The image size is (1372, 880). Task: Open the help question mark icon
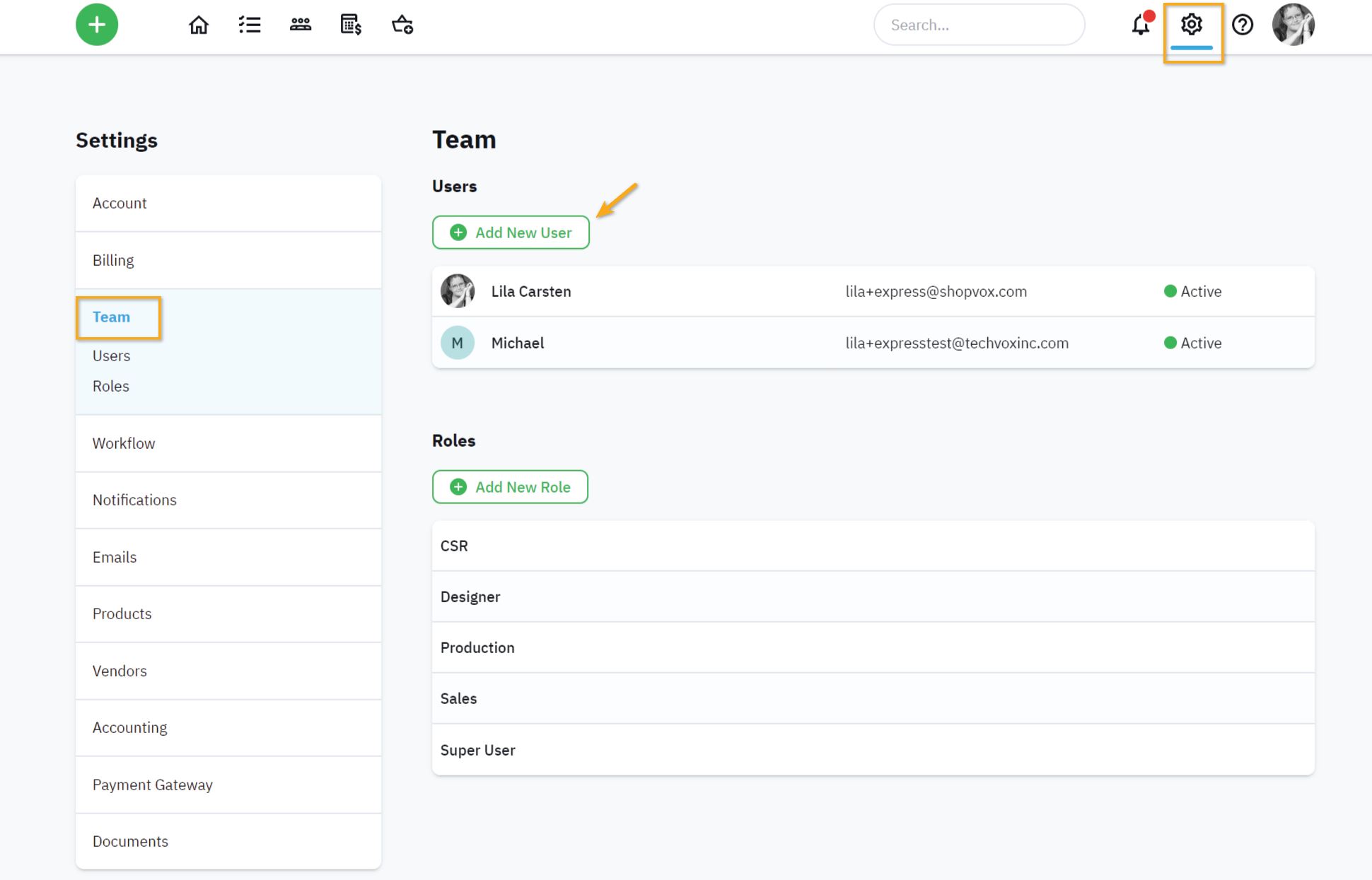(x=1243, y=25)
